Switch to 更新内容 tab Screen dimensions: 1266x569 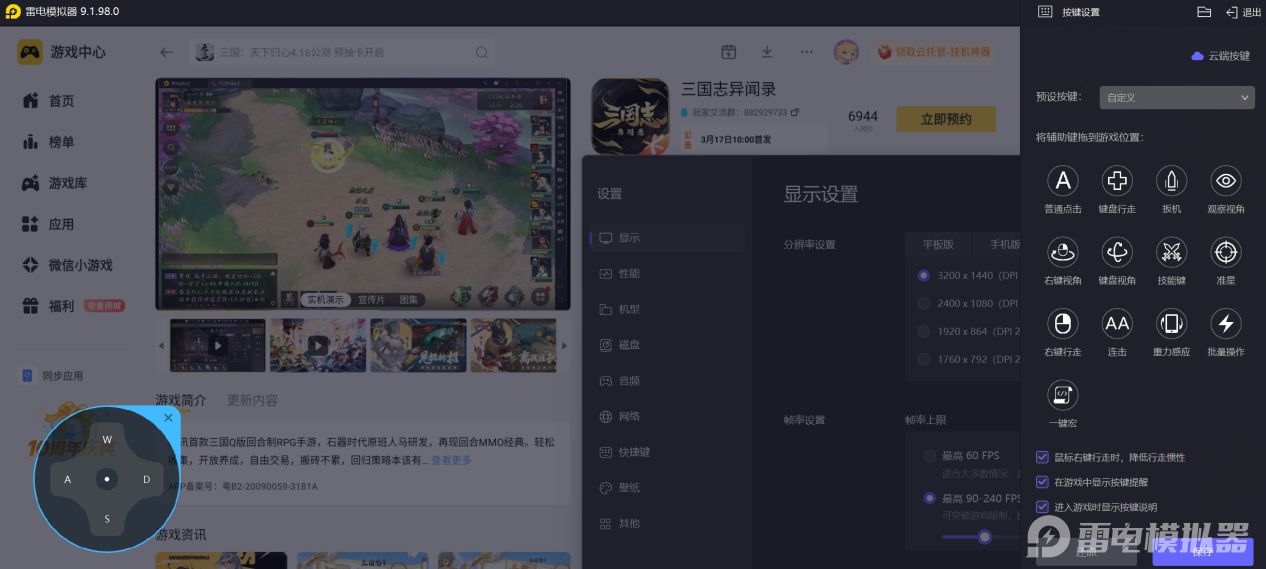pos(252,400)
